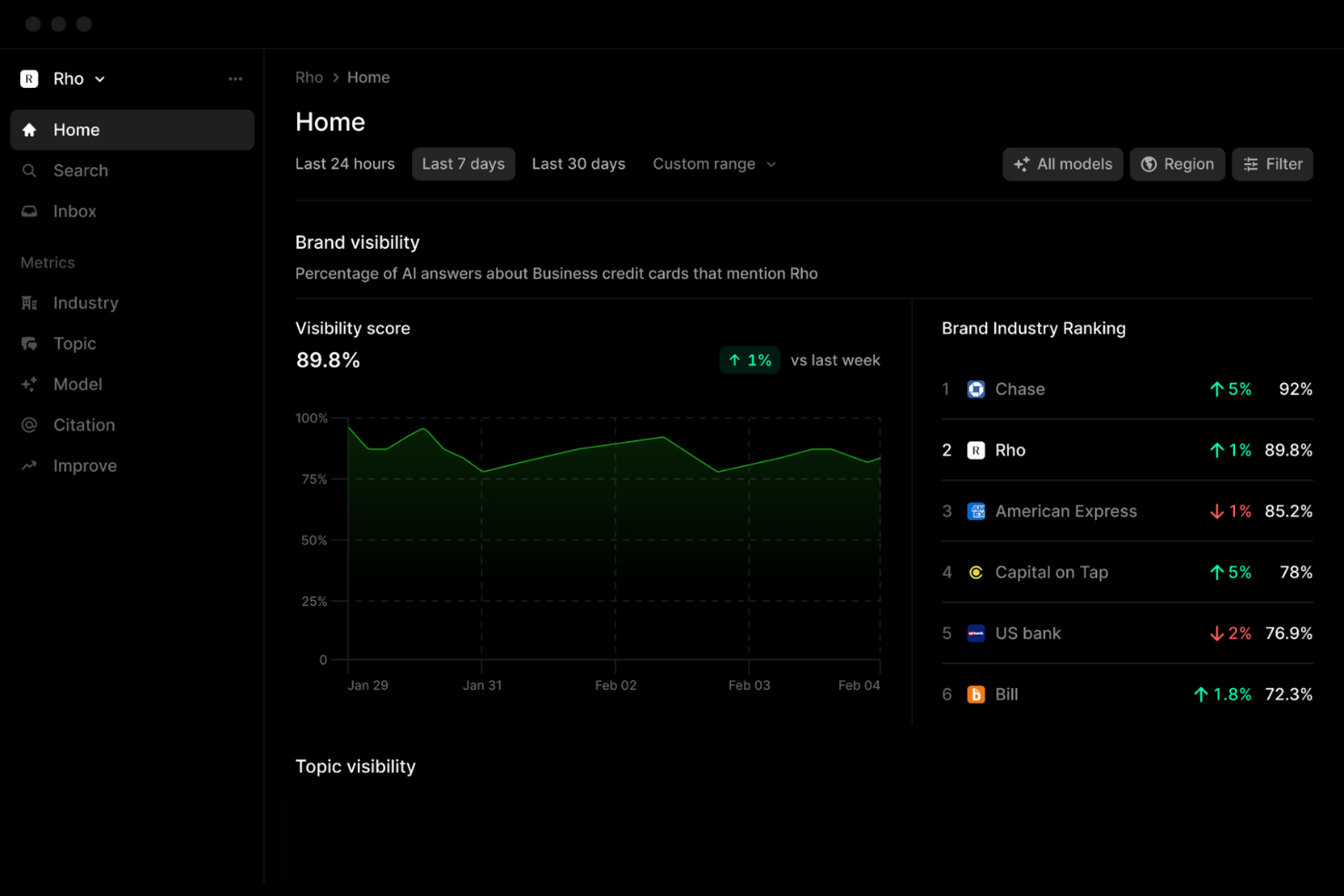
Task: Select the Industry metrics icon
Action: pos(28,302)
